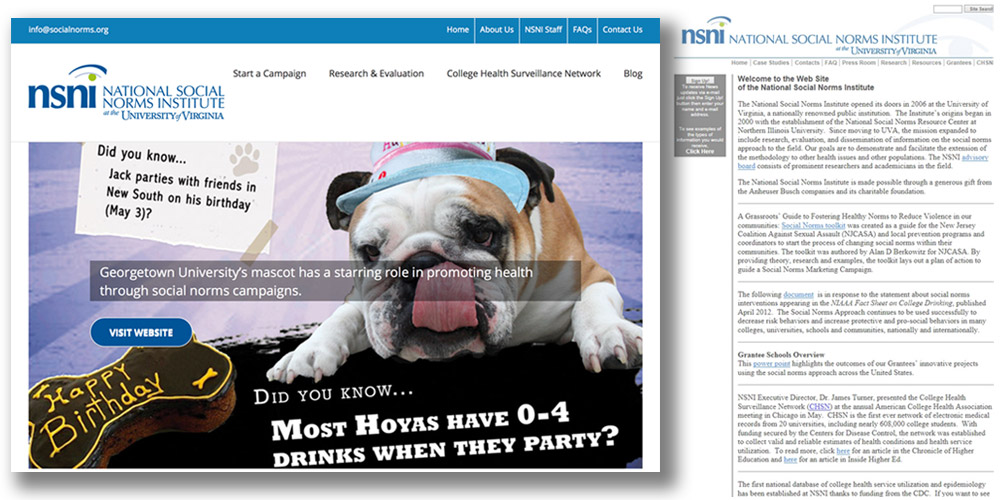Viewport: 1000px width, 500px height.
Task: Open the 'power point' link
Action: (x=772, y=364)
